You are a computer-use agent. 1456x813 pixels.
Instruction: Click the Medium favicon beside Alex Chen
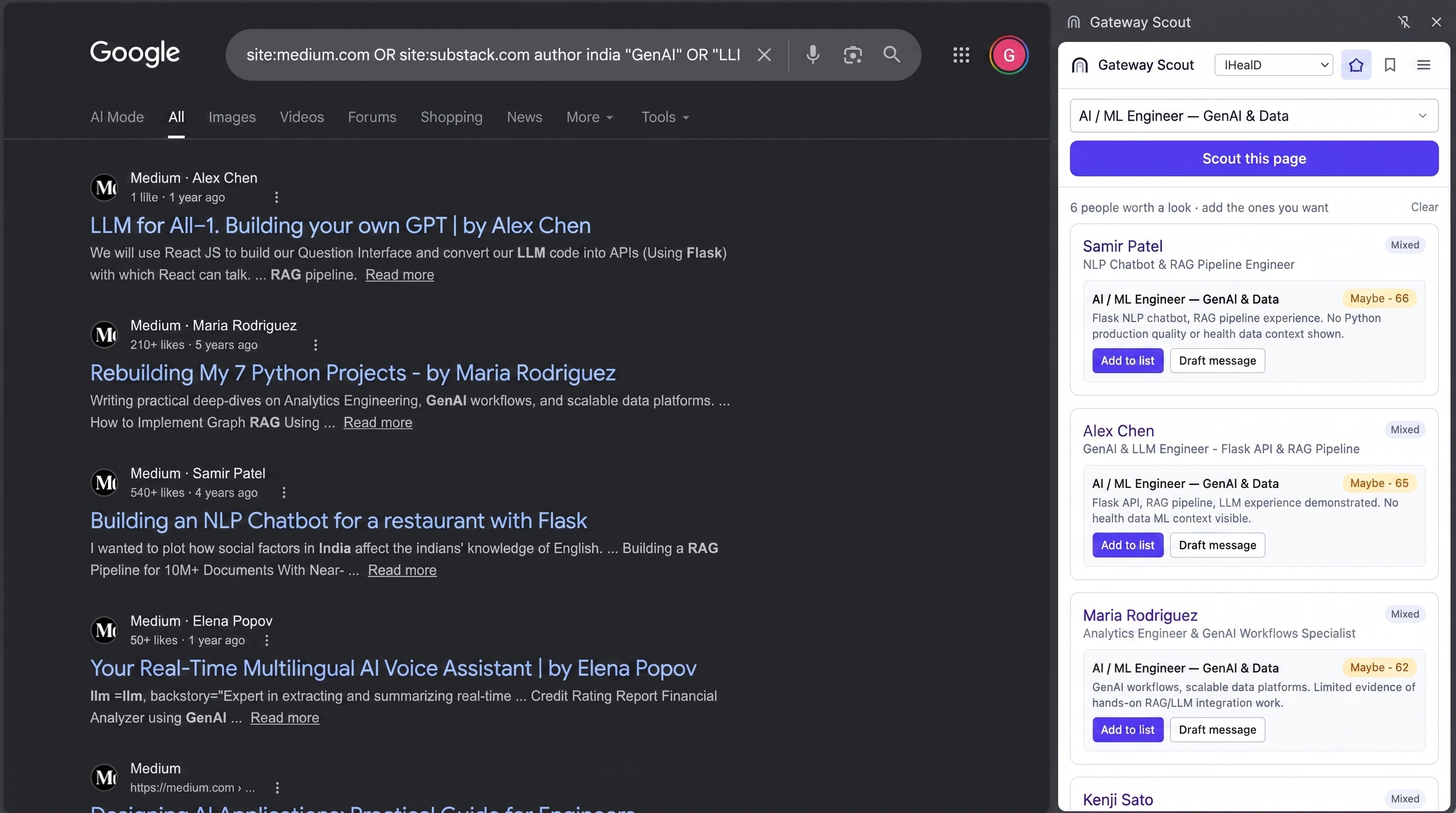click(105, 187)
